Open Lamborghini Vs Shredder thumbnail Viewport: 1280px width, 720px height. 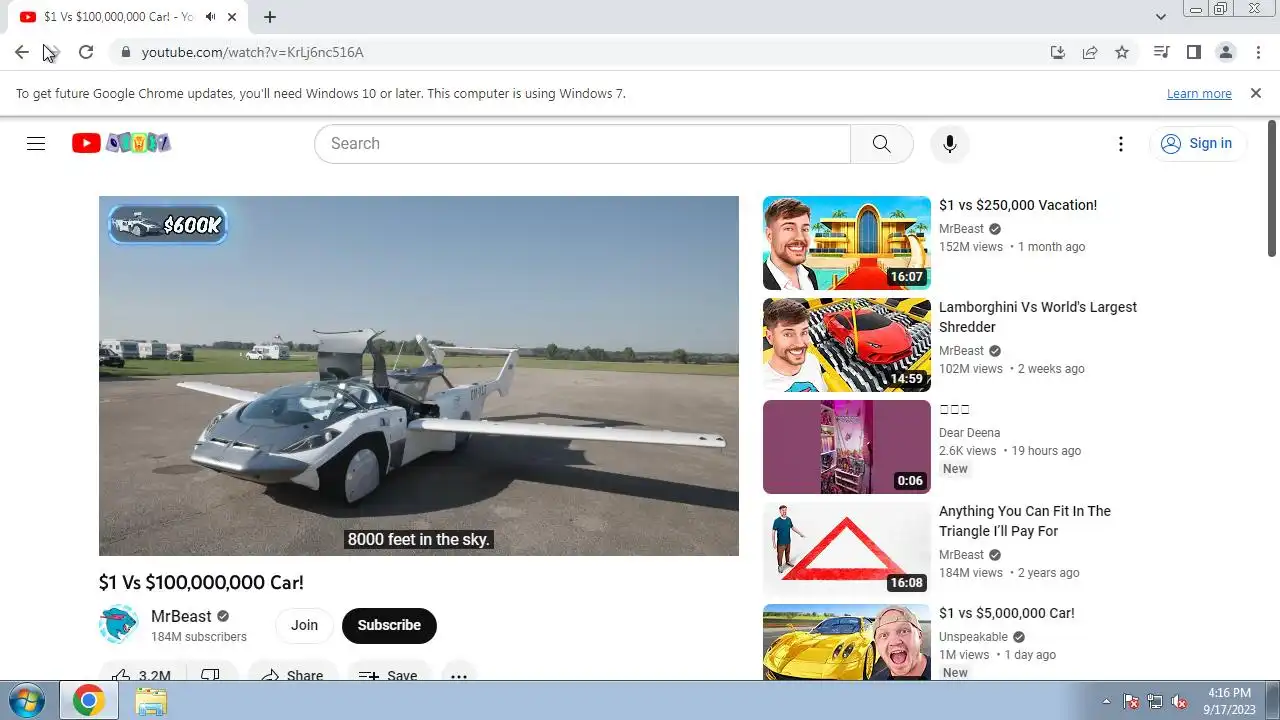click(847, 345)
